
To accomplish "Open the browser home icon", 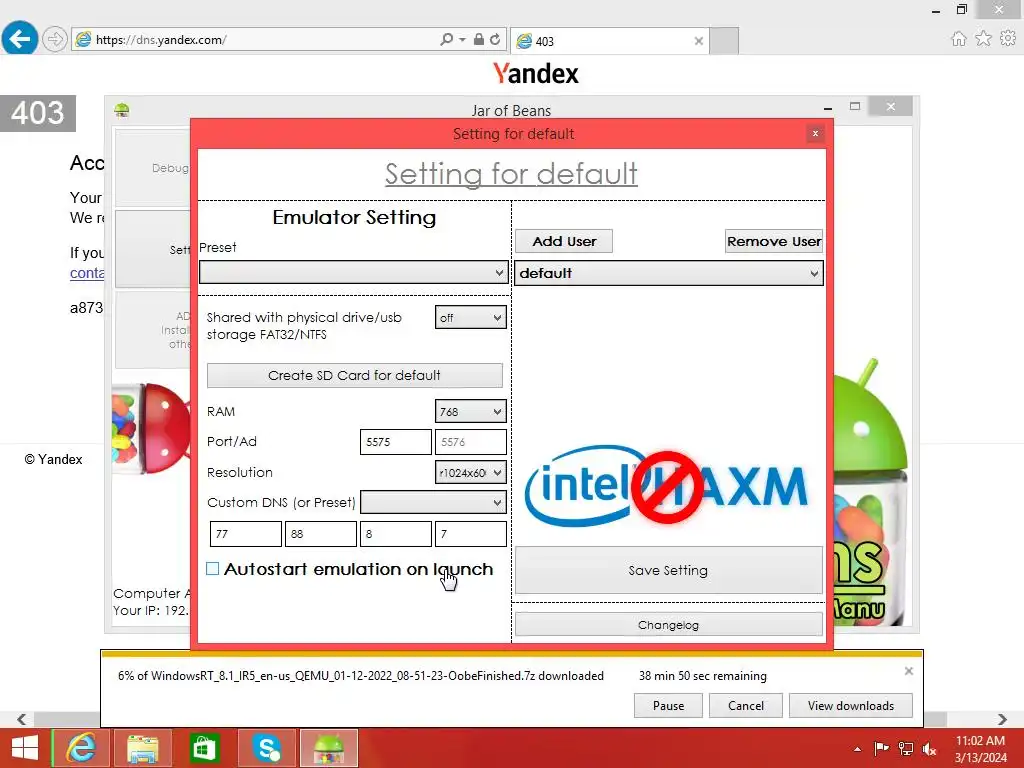I will pyautogui.click(x=958, y=39).
